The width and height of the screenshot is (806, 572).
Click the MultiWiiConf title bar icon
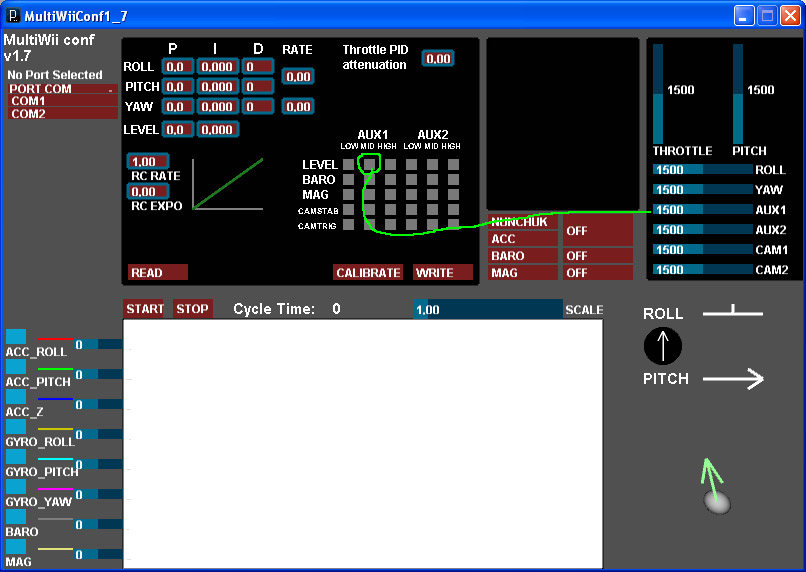(12, 15)
